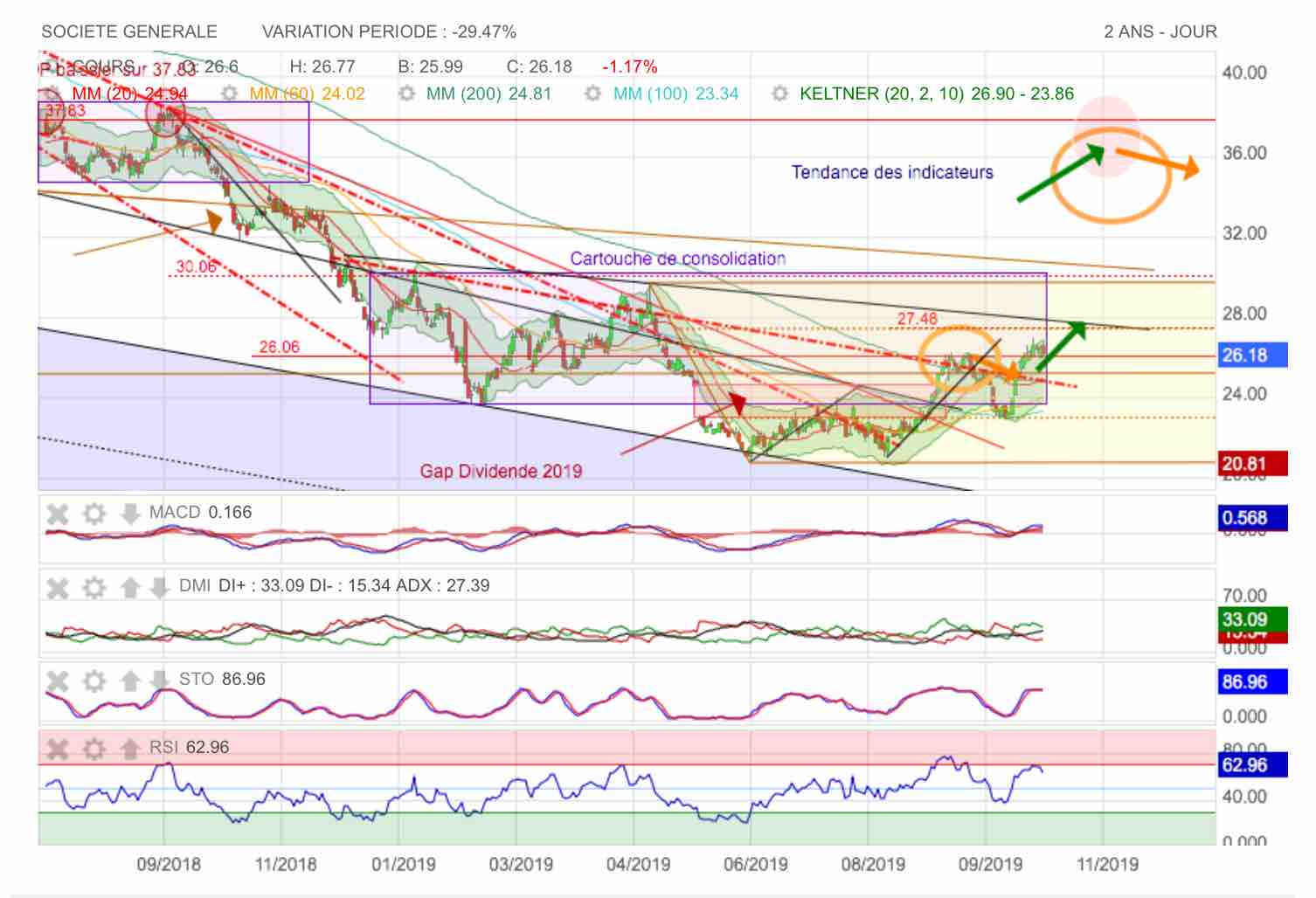
Task: Select the KELTNER (20, 2, 10) legend
Action: [x=937, y=93]
